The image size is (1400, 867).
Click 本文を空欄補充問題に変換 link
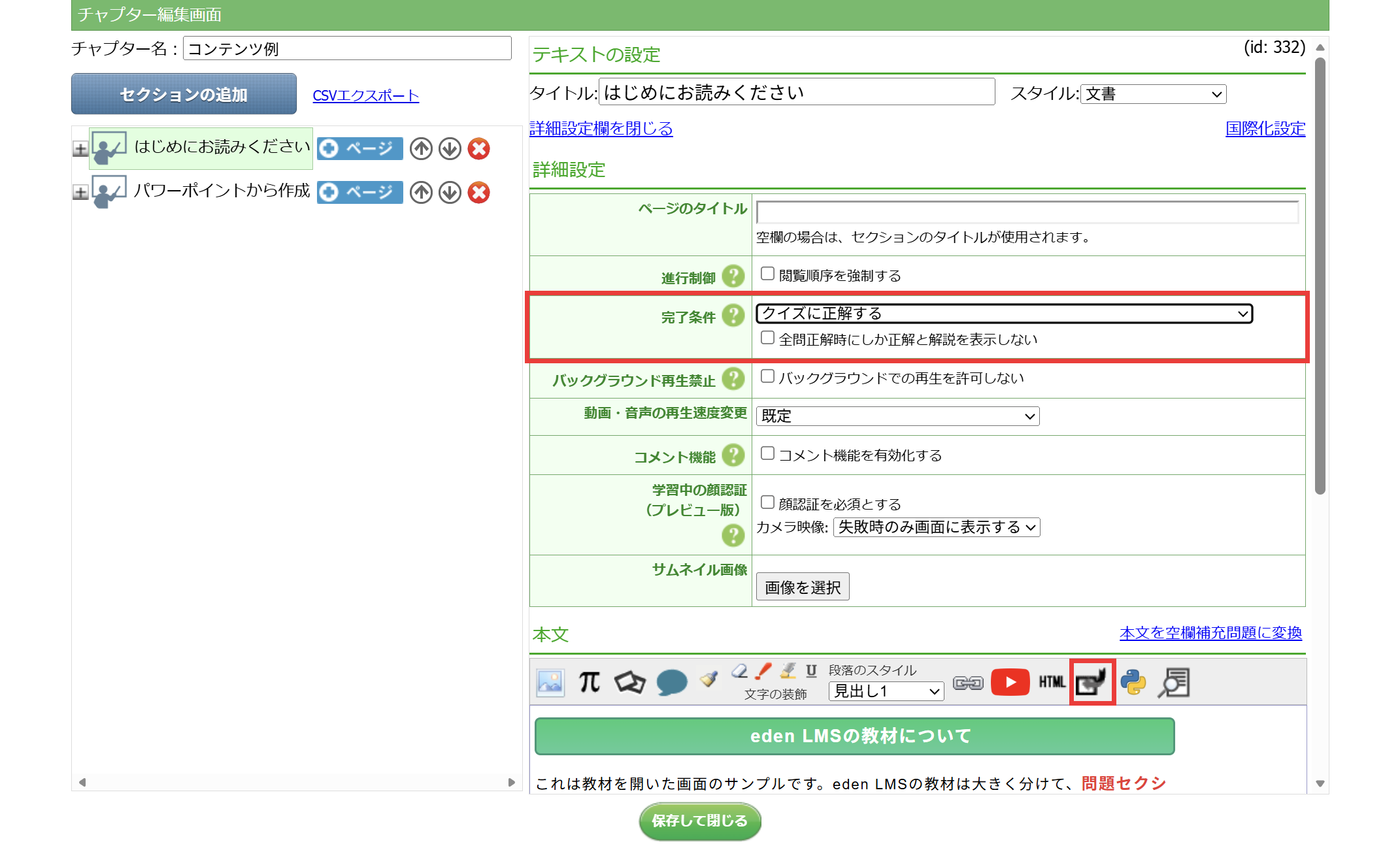[1210, 632]
